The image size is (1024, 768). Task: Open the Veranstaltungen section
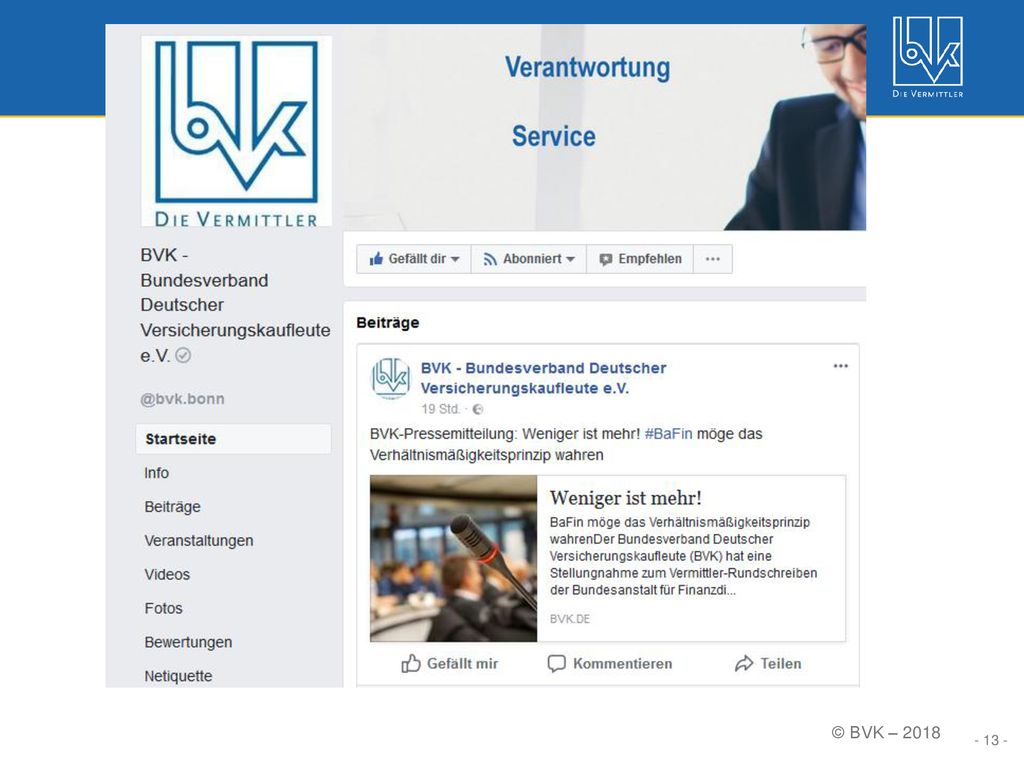click(x=199, y=541)
